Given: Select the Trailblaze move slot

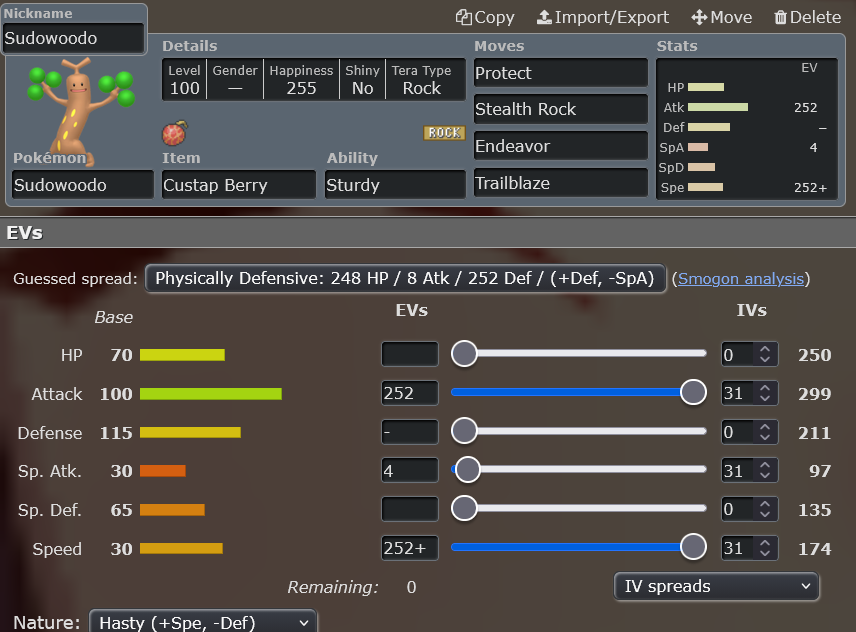Looking at the screenshot, I should 561,183.
